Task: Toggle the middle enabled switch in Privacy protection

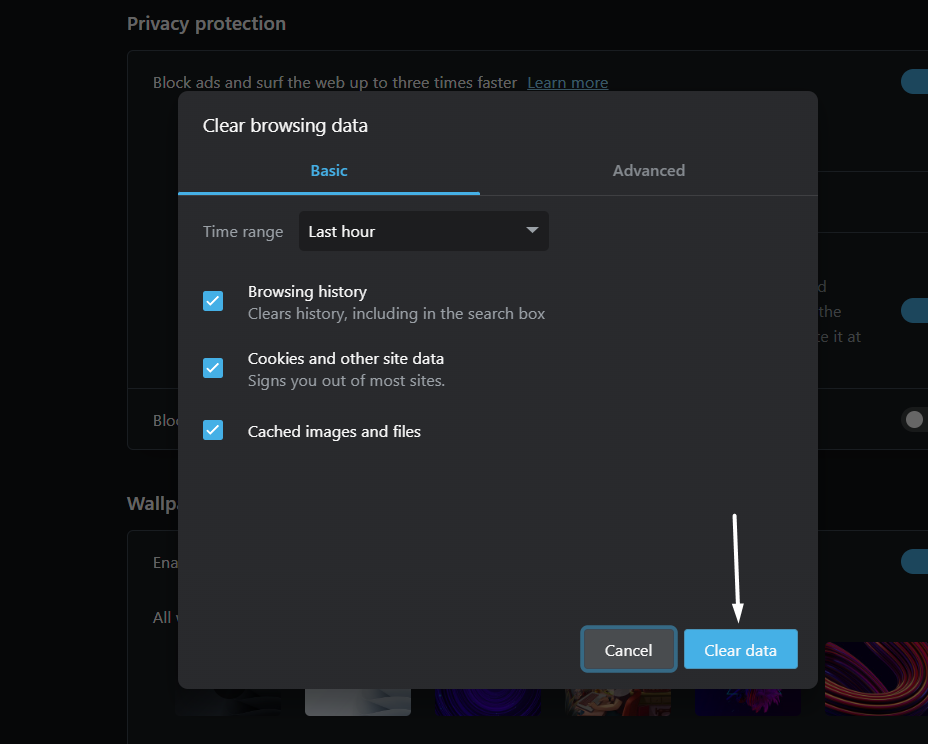Action: (916, 311)
